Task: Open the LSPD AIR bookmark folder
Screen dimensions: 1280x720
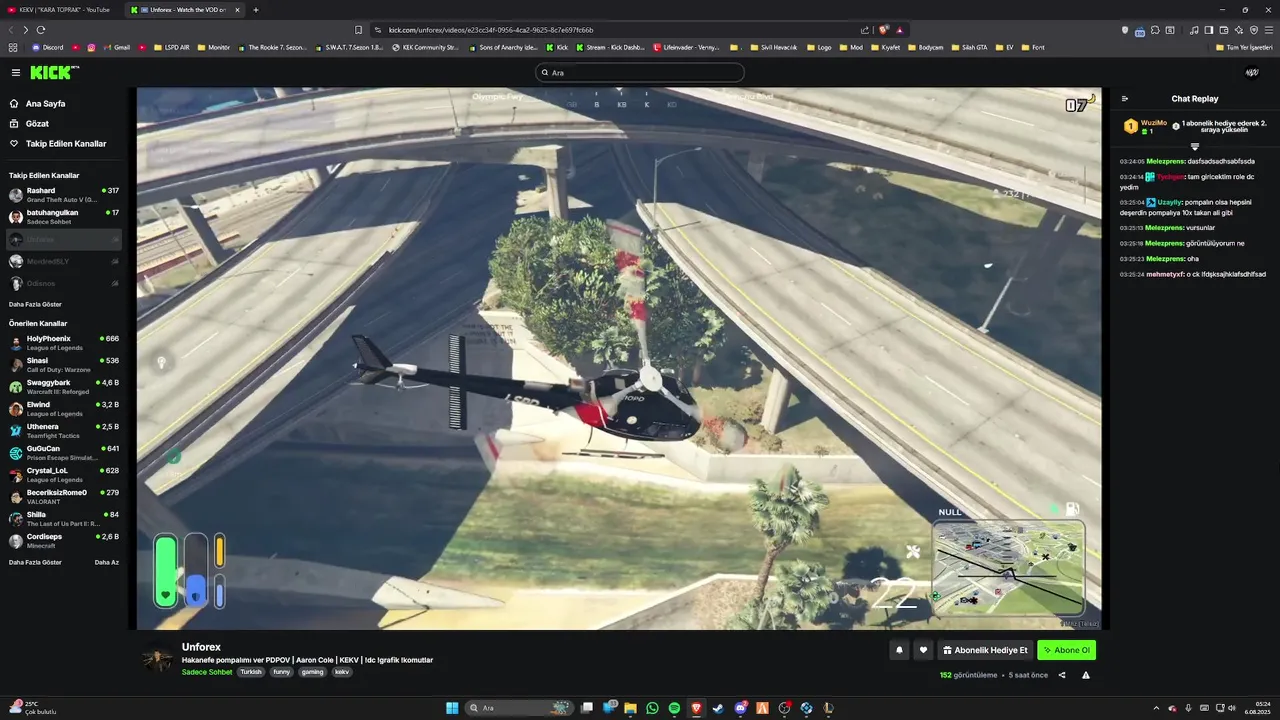Action: coord(171,47)
